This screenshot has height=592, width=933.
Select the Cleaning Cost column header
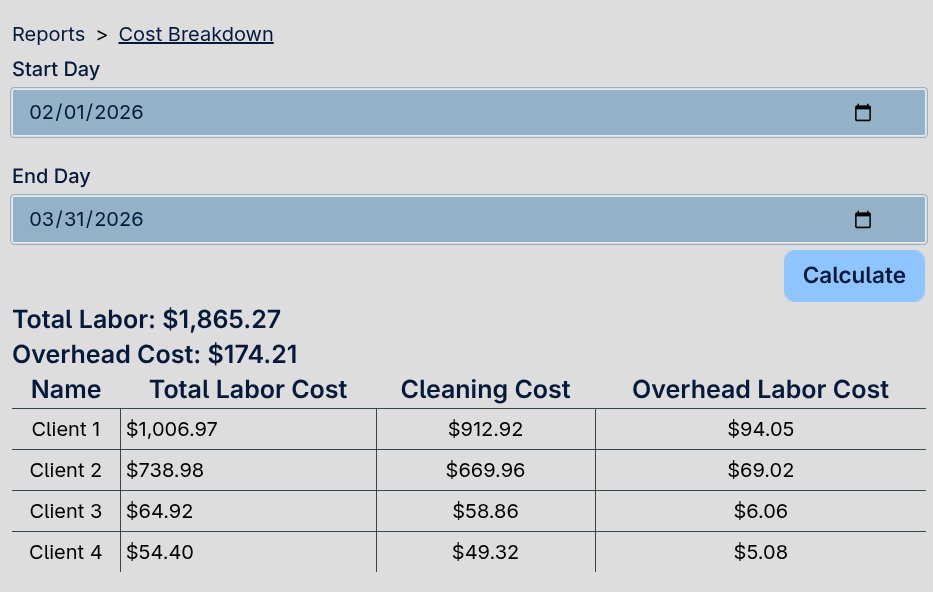[x=485, y=389]
